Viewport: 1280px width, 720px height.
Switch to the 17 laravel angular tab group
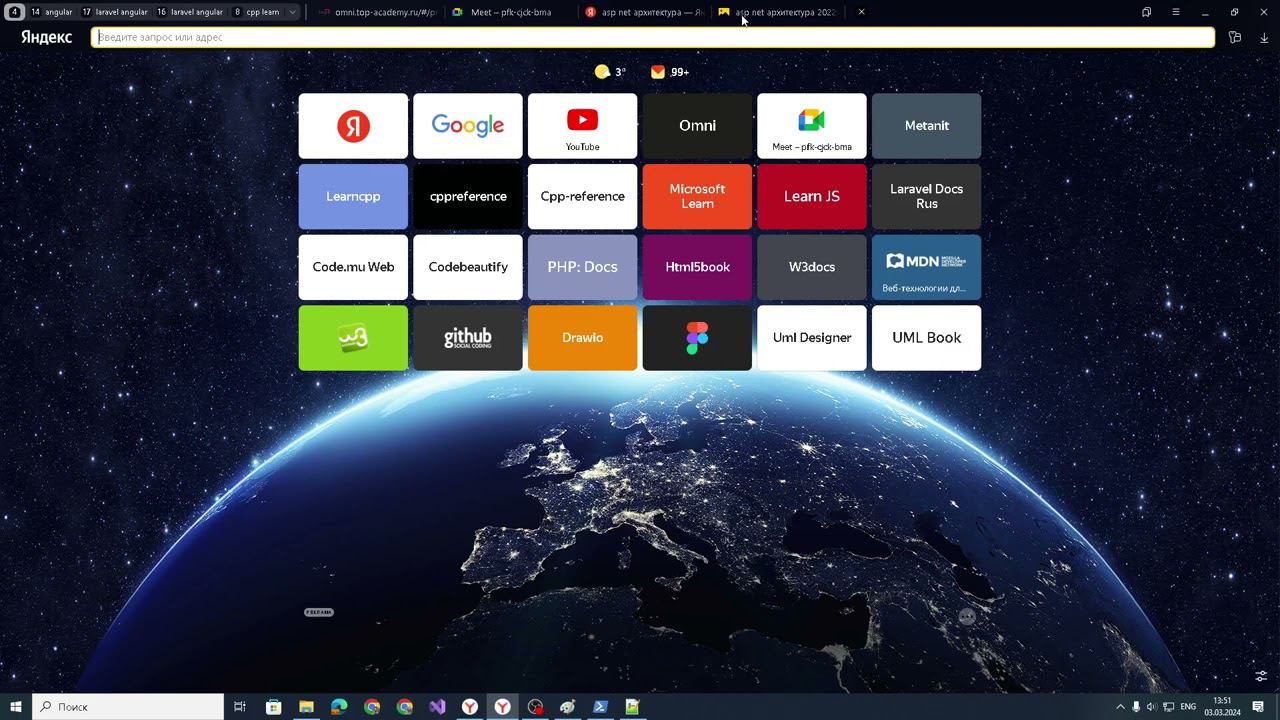pos(114,12)
